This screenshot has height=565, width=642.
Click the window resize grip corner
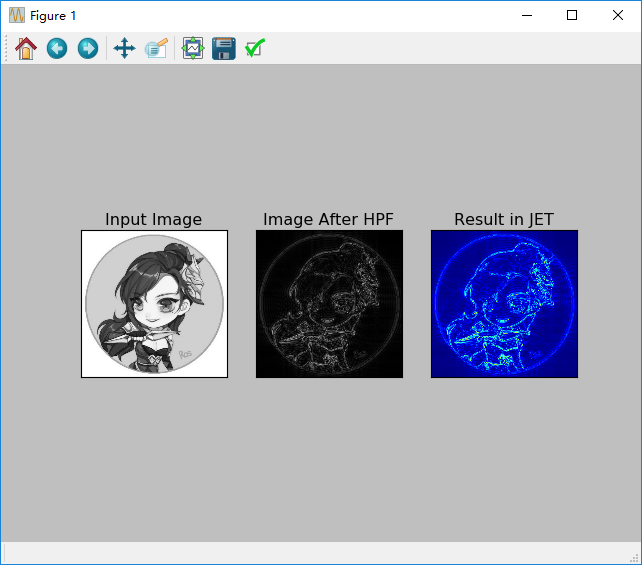[x=634, y=558]
